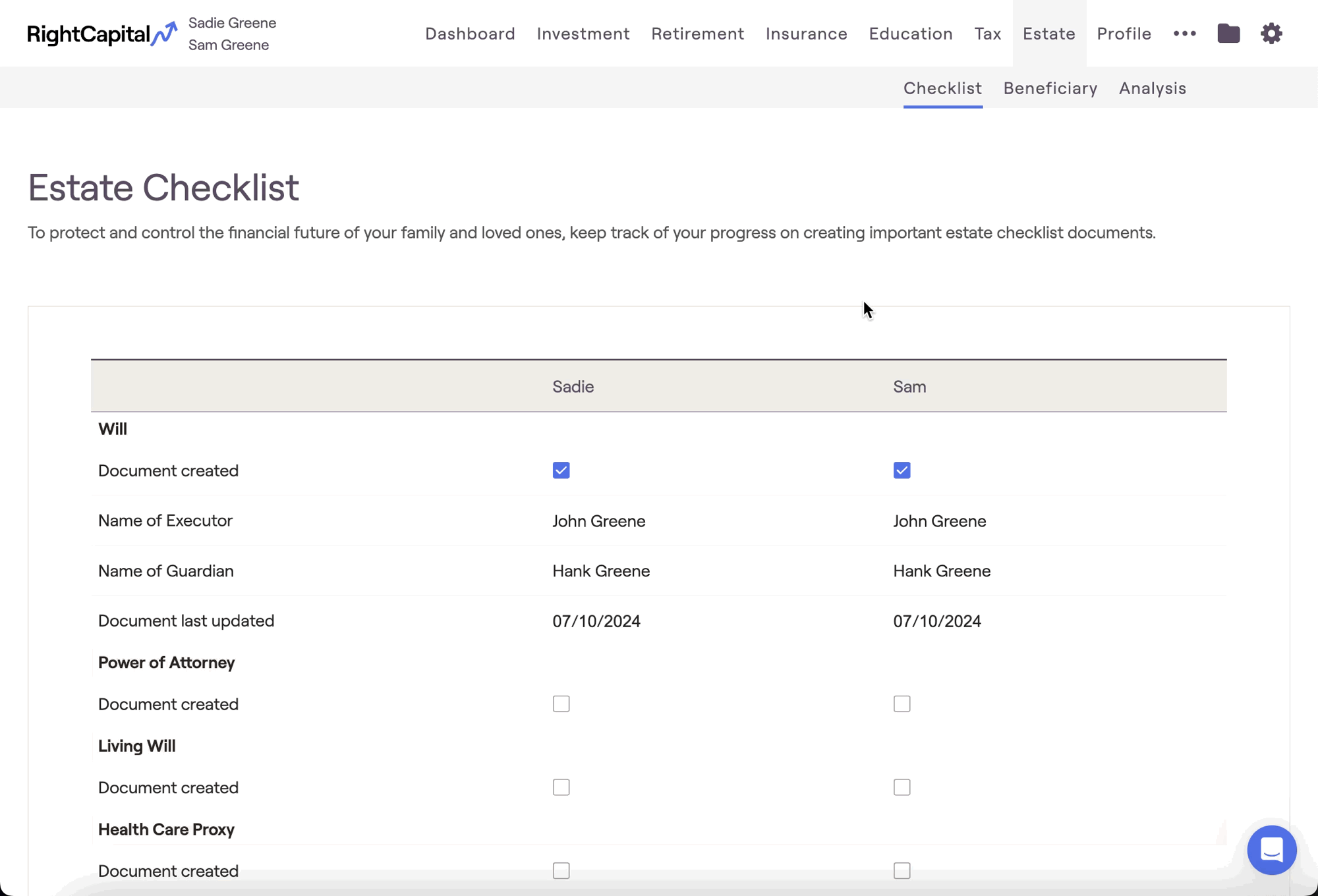Click the Document last updated label

point(186,621)
